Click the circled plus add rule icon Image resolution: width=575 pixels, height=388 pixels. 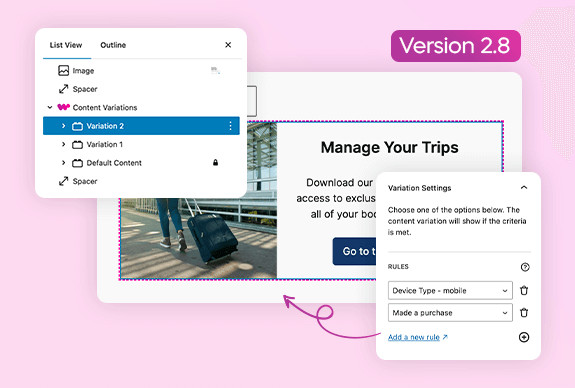click(524, 337)
